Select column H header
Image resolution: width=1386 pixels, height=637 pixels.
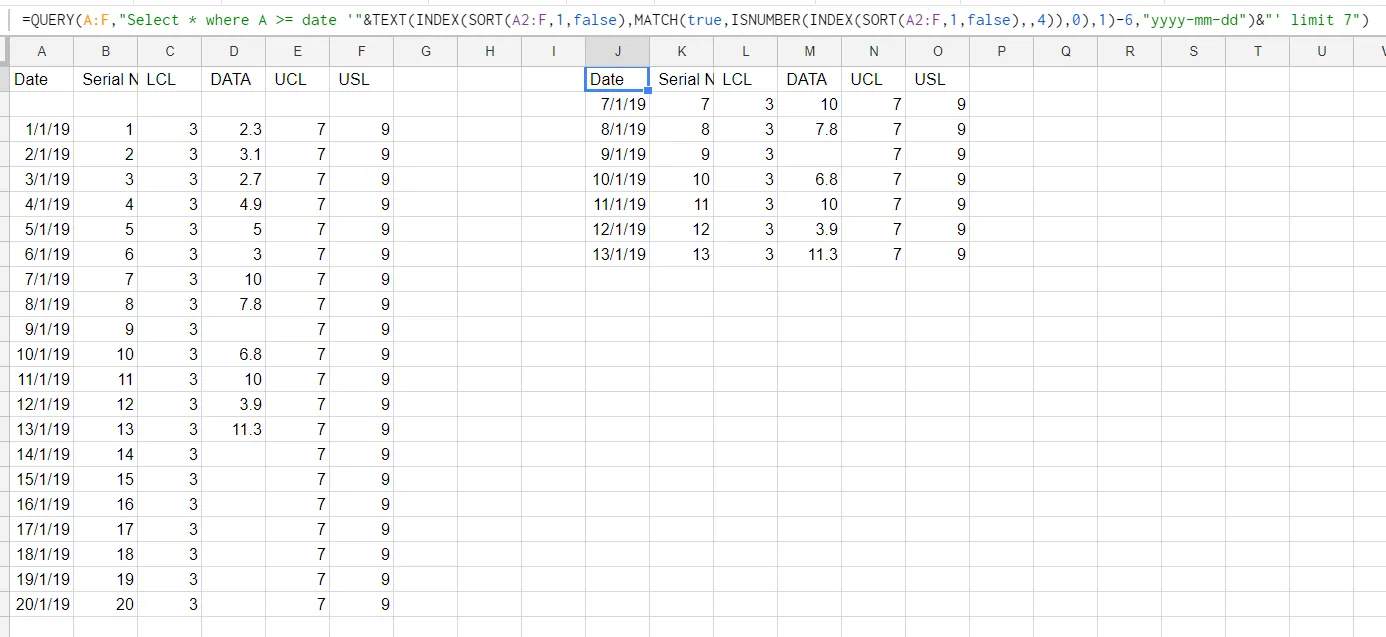pyautogui.click(x=490, y=51)
